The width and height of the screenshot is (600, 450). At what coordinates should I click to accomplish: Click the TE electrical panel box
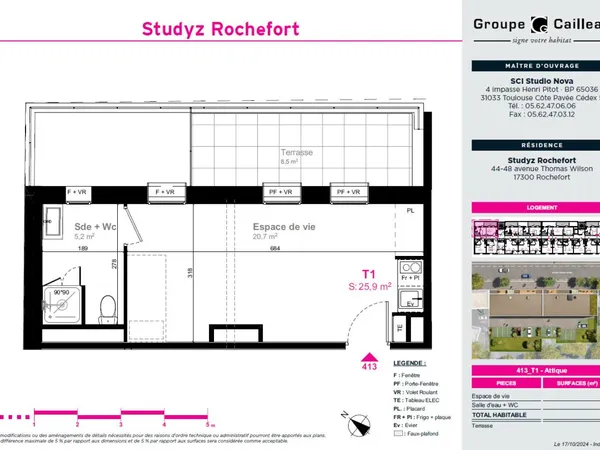pyautogui.click(x=399, y=328)
